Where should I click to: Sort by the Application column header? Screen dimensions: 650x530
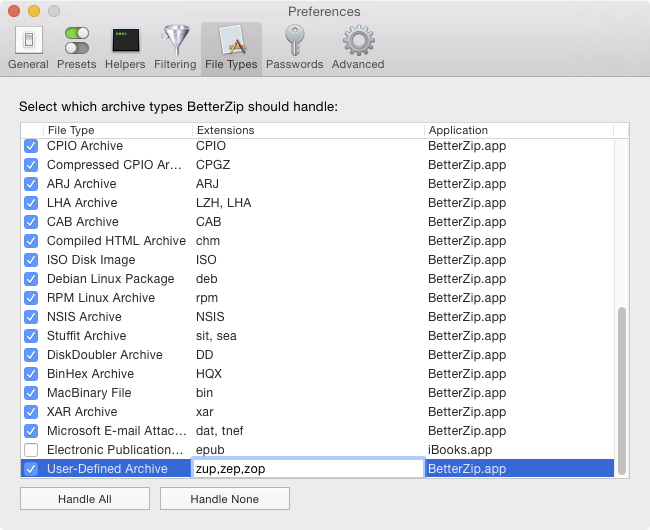[519, 131]
